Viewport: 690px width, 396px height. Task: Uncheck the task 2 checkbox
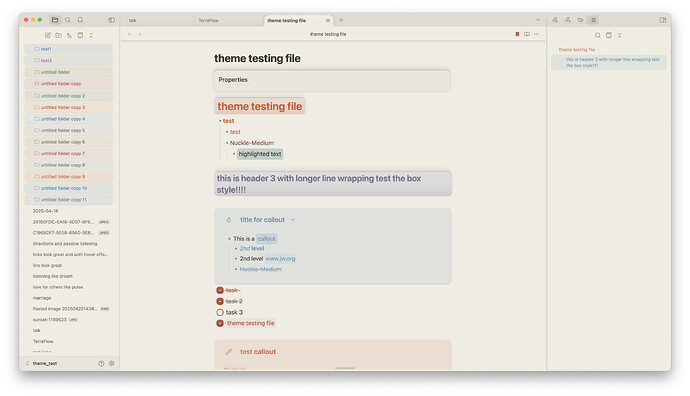pos(220,301)
